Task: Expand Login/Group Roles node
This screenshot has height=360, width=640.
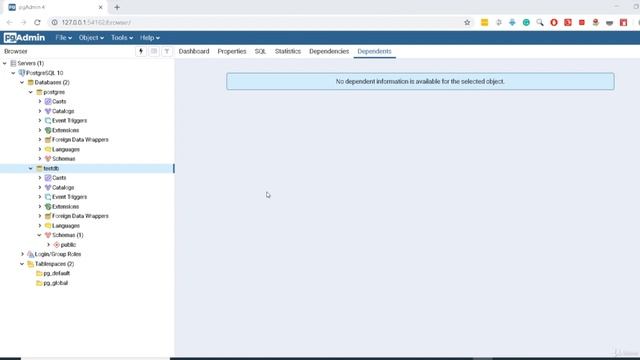Action: (22, 254)
